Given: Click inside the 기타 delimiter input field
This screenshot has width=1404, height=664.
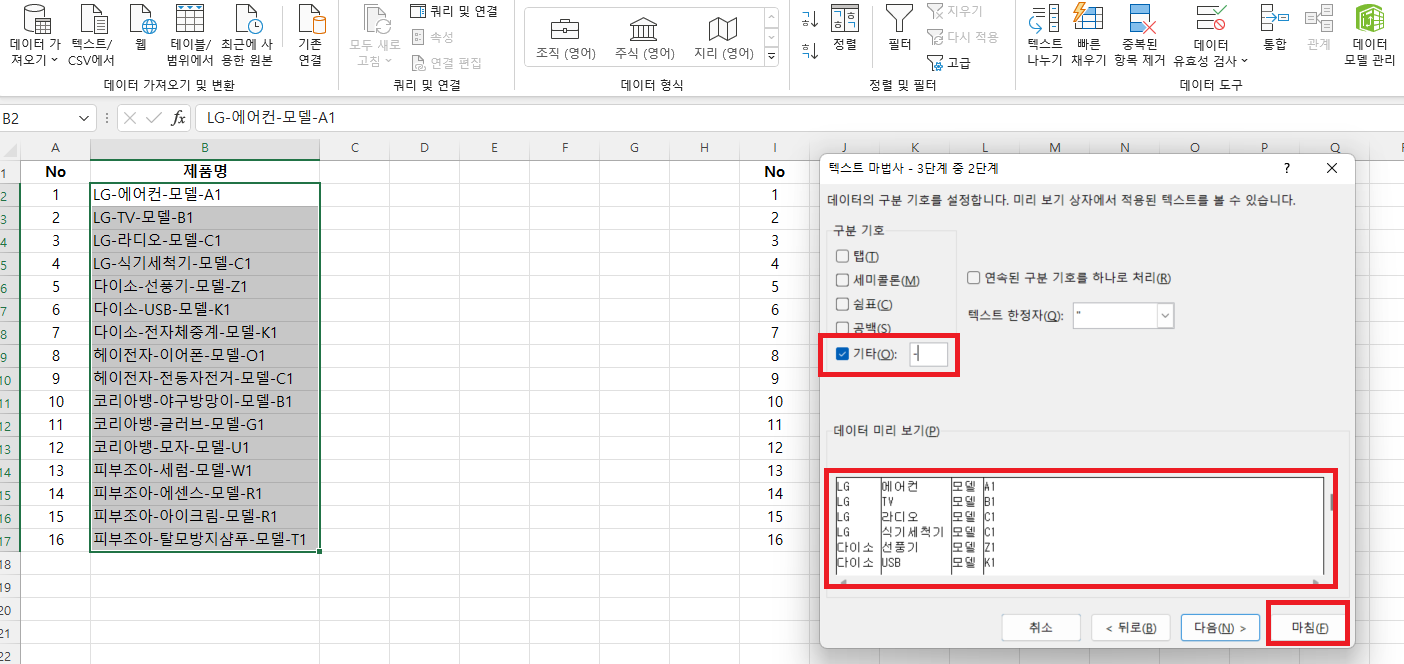Looking at the screenshot, I should point(930,354).
